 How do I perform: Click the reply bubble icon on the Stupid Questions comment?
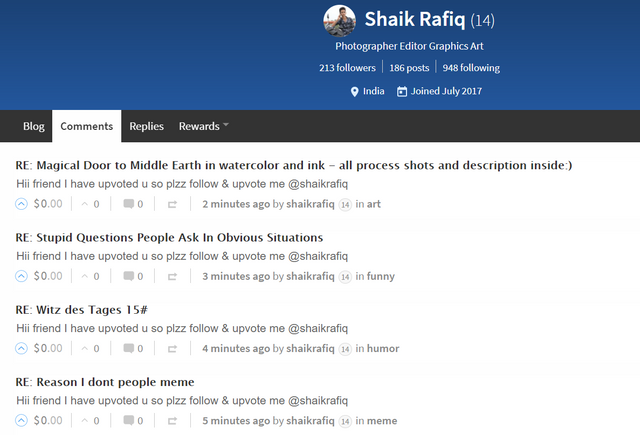point(128,276)
